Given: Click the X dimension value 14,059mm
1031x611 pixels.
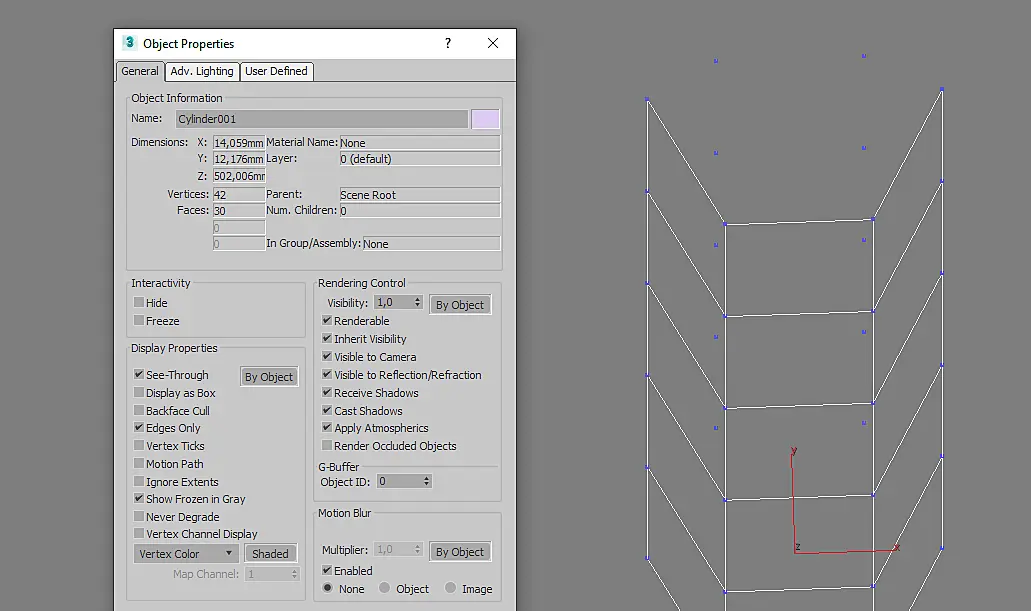Looking at the screenshot, I should point(239,143).
